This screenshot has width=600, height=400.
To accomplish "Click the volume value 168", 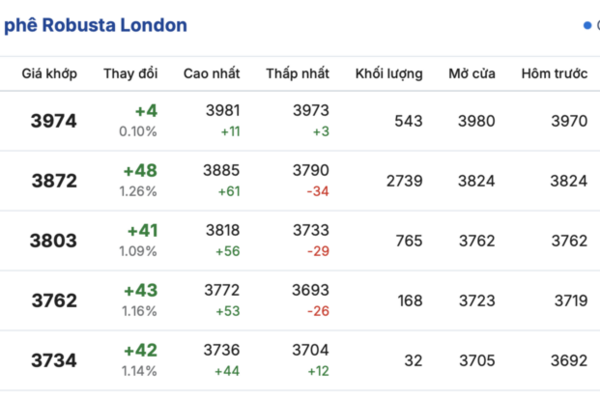I will [410, 301].
